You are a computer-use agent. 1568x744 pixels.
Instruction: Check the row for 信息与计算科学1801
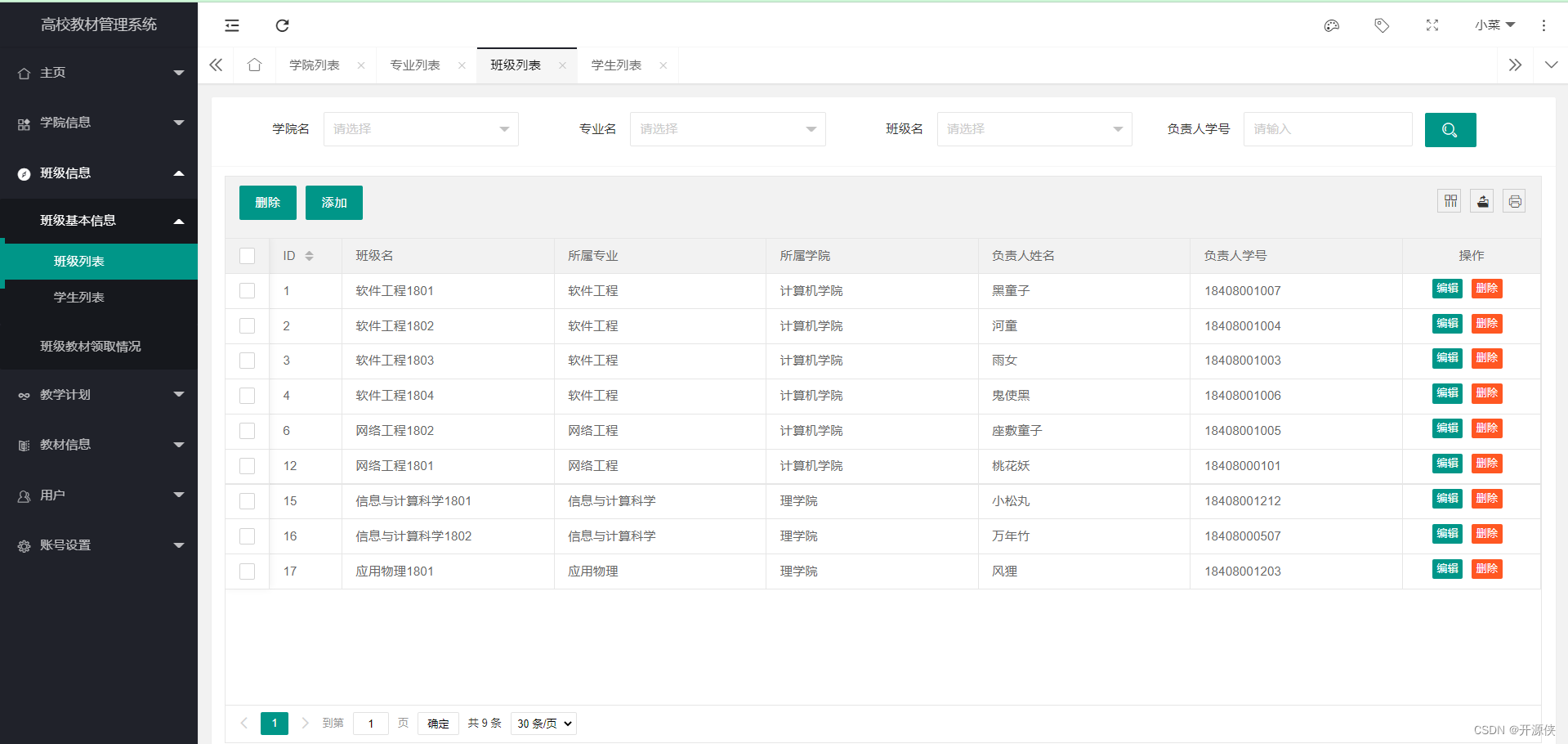tap(248, 501)
